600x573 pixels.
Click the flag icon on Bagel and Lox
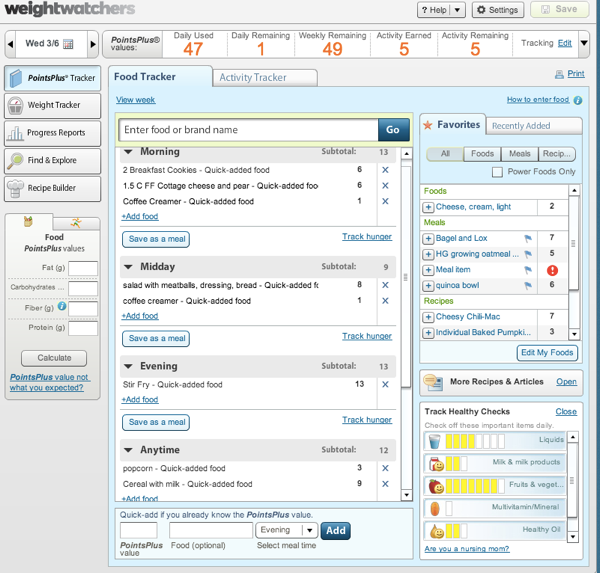(x=528, y=239)
